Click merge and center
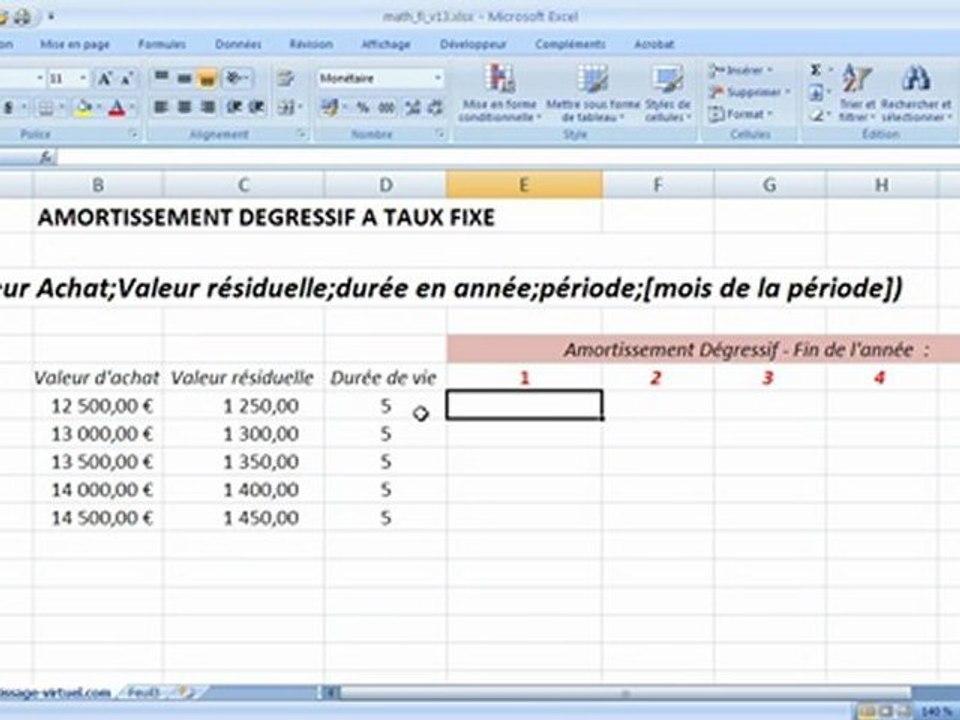Screen dimensions: 960x720 click(x=286, y=108)
